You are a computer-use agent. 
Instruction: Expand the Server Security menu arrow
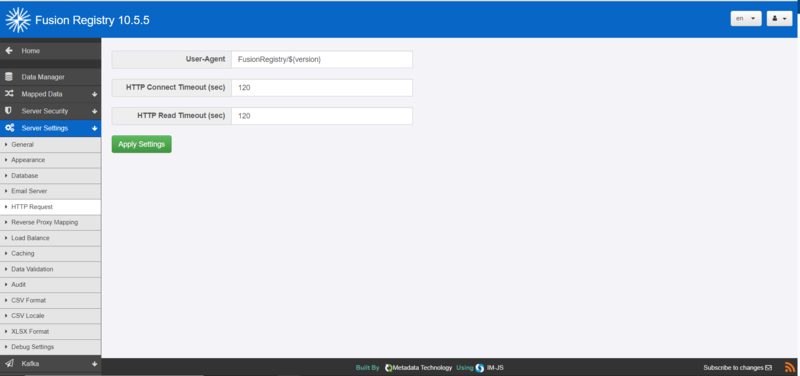click(x=94, y=111)
